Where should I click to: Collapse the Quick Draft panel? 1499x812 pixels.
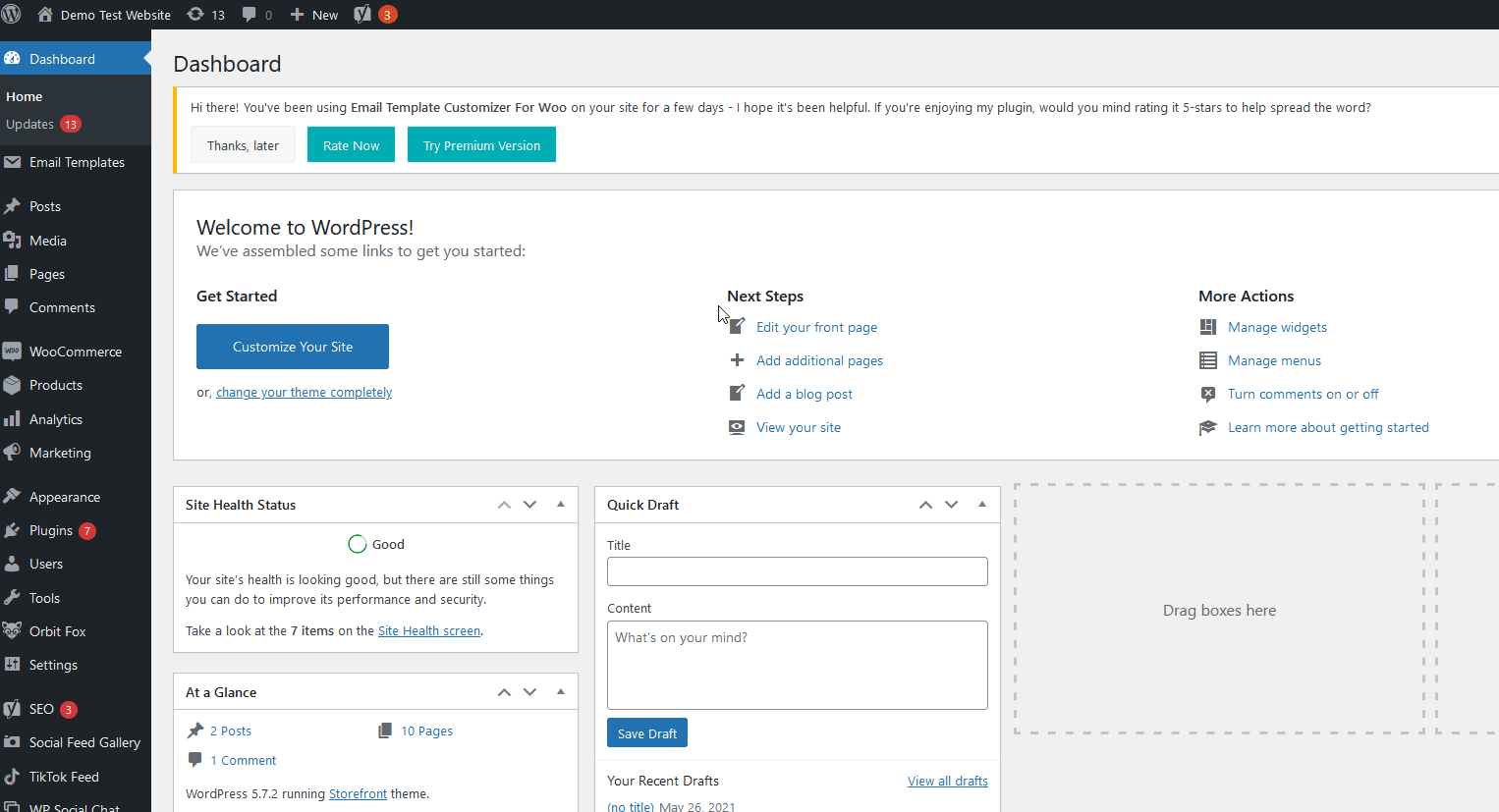click(x=982, y=505)
